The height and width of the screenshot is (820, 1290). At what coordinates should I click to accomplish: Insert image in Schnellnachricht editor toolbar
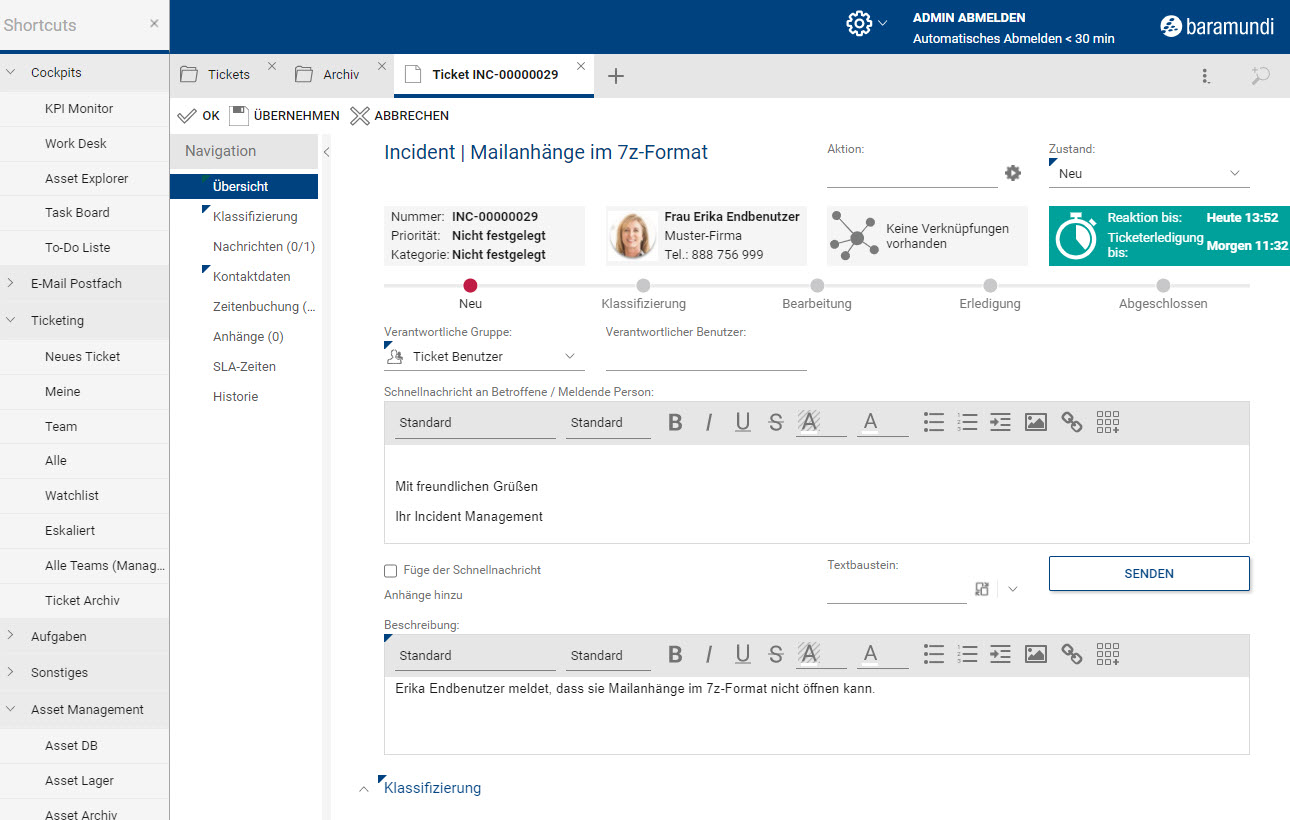coord(1035,423)
